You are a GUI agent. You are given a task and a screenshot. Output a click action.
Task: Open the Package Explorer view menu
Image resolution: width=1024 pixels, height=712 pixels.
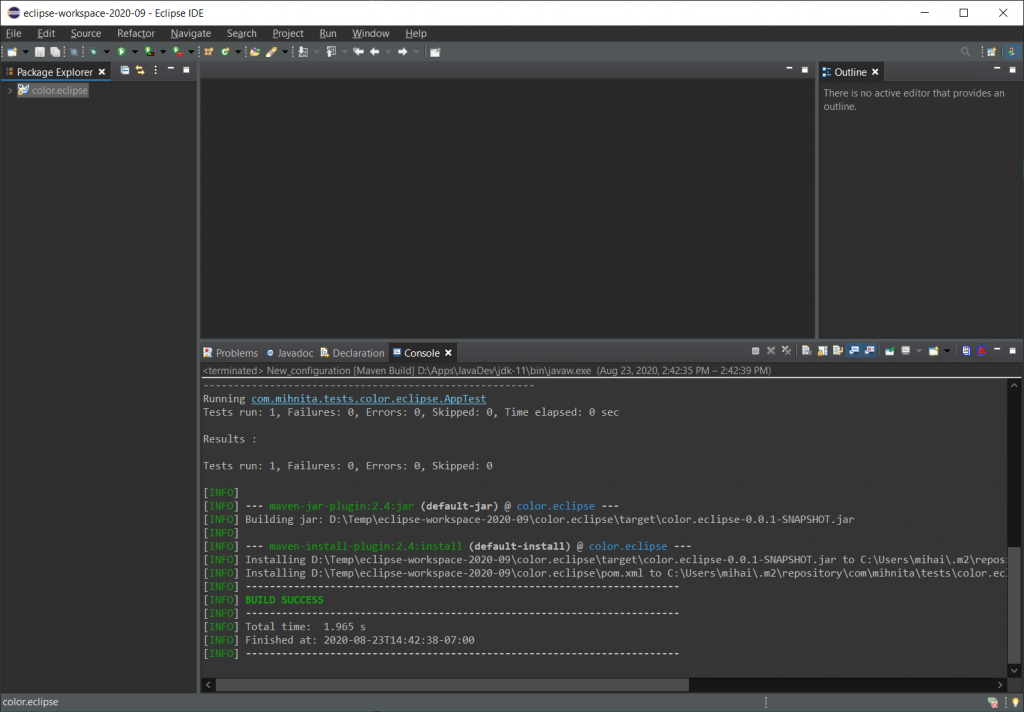click(155, 70)
